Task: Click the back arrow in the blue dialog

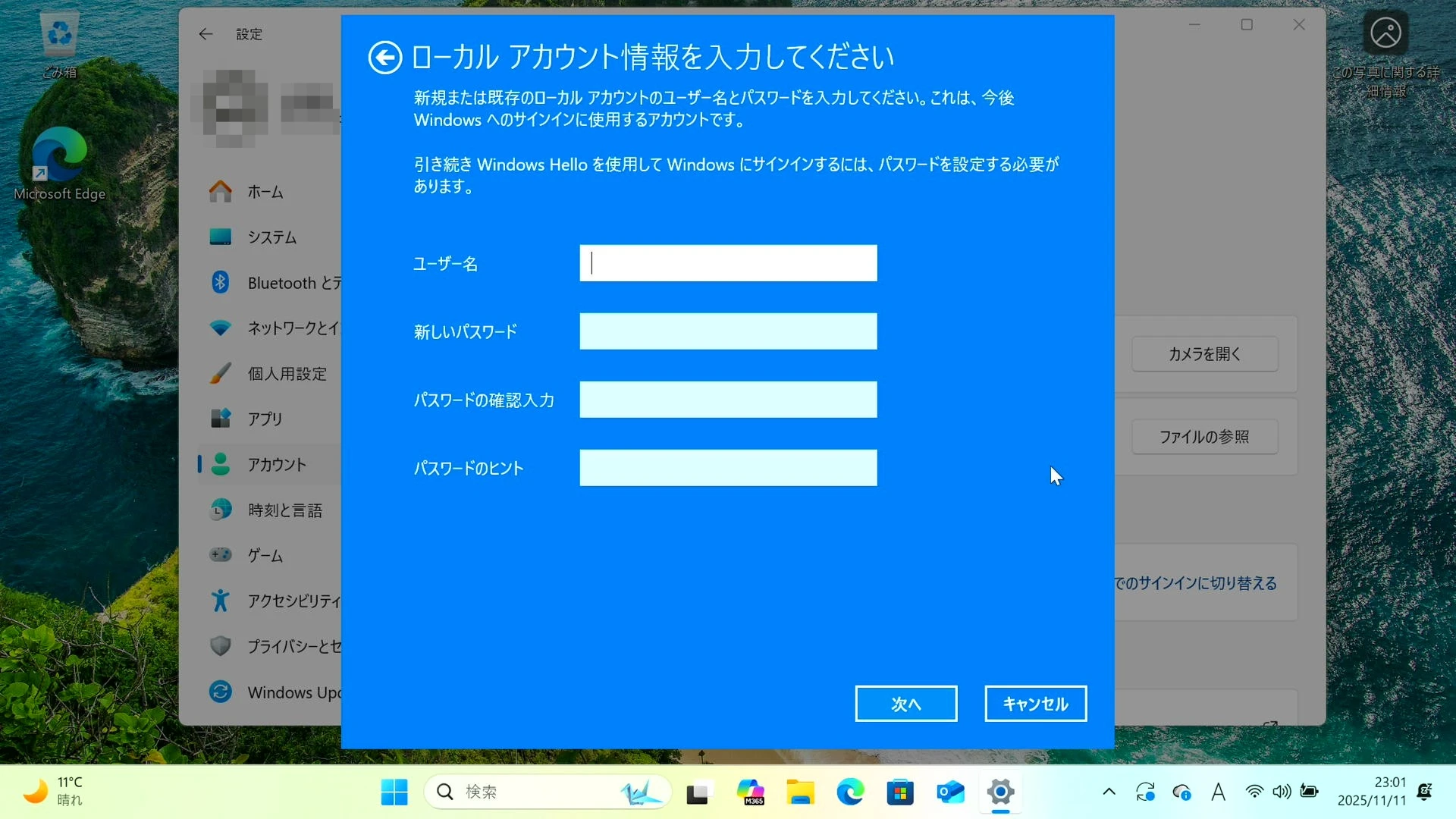Action: (384, 58)
